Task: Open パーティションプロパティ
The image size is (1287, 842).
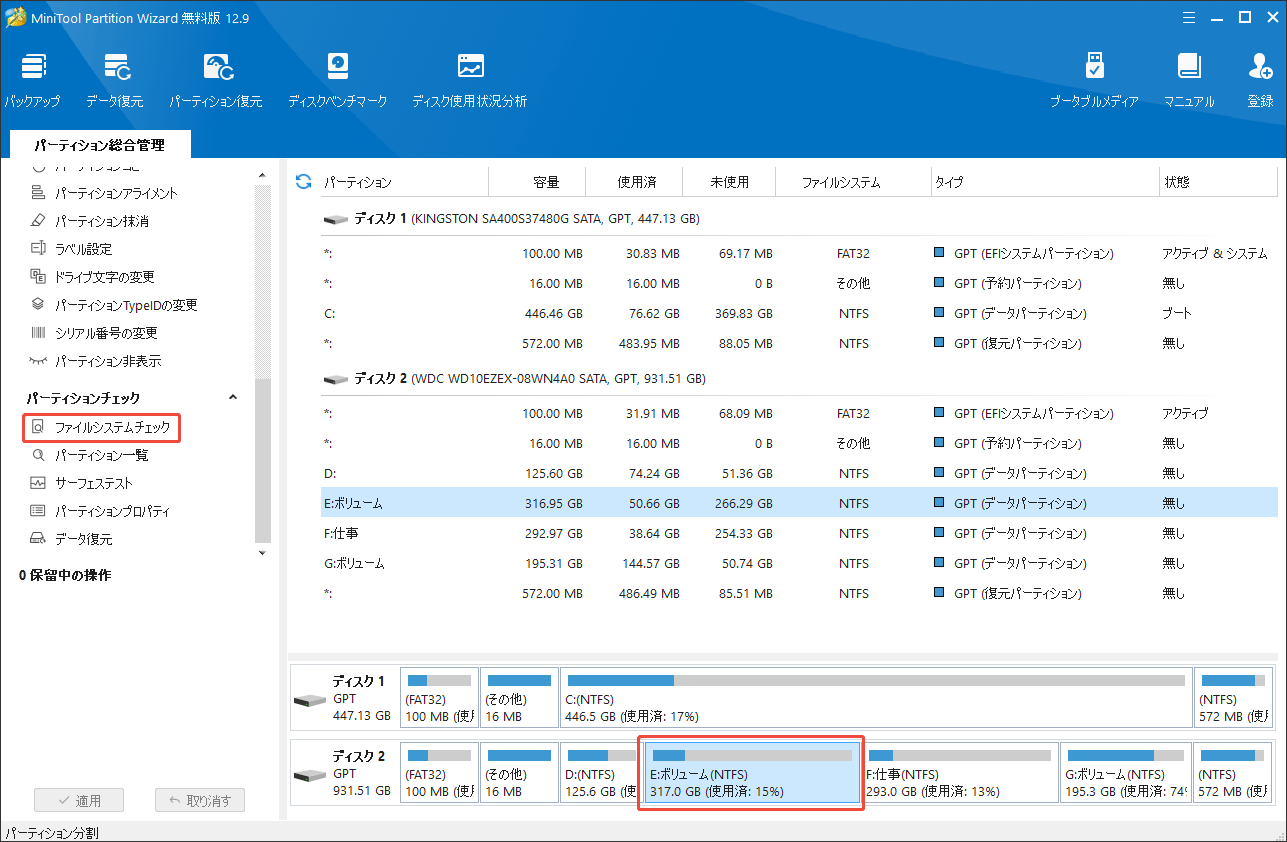Action: (100, 511)
